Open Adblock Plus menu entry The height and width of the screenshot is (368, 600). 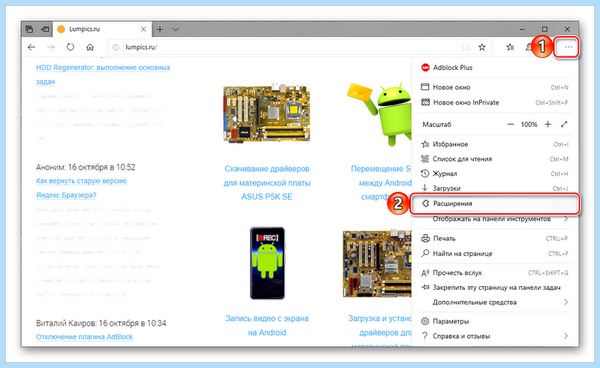tap(495, 67)
